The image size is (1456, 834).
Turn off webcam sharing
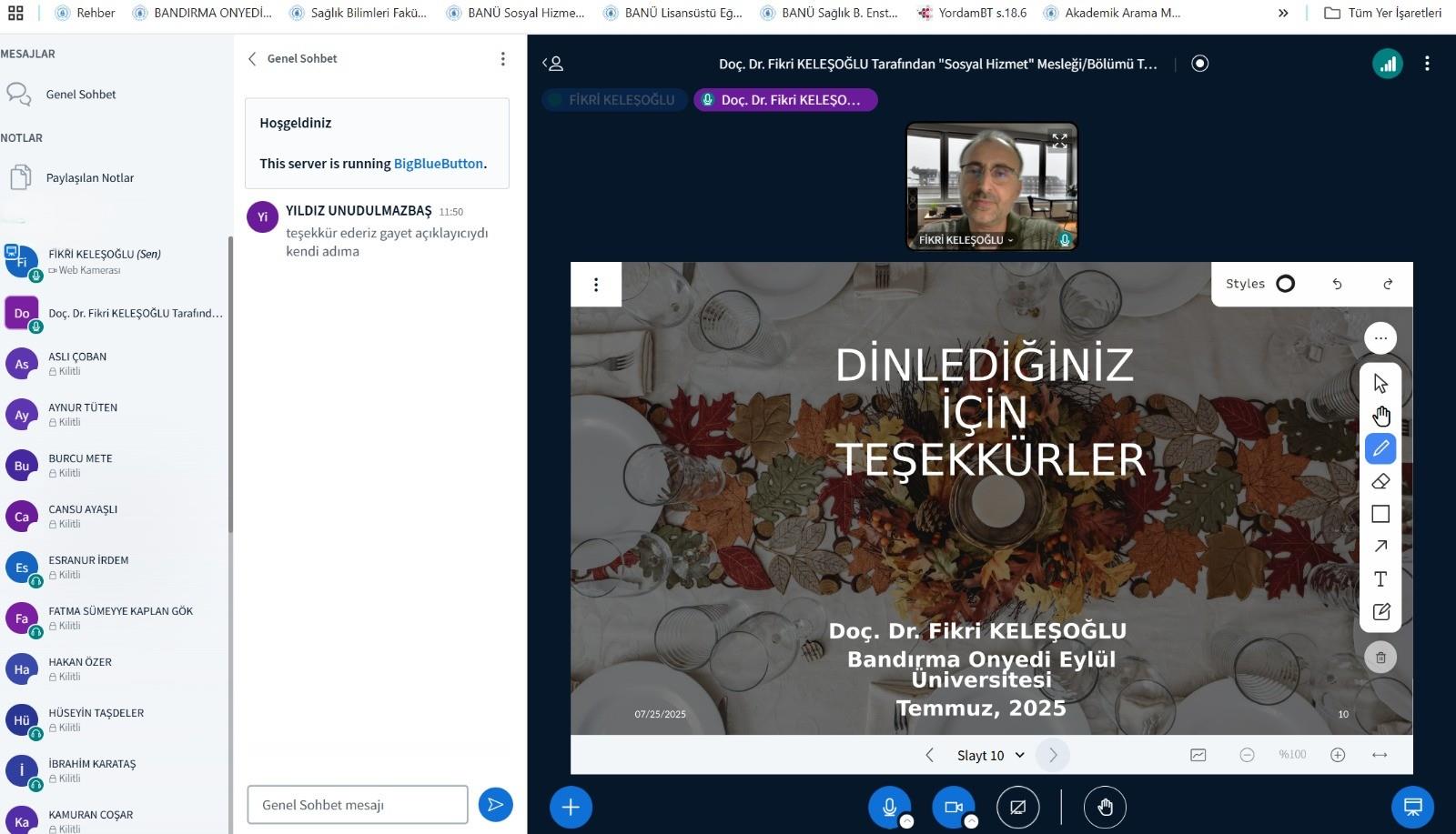tap(953, 807)
